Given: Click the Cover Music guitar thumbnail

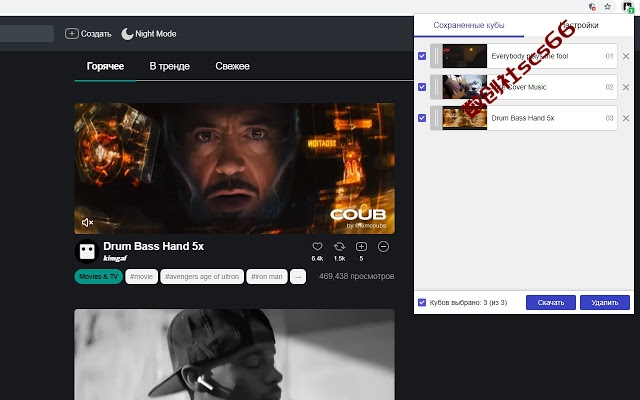Looking at the screenshot, I should click(x=464, y=87).
